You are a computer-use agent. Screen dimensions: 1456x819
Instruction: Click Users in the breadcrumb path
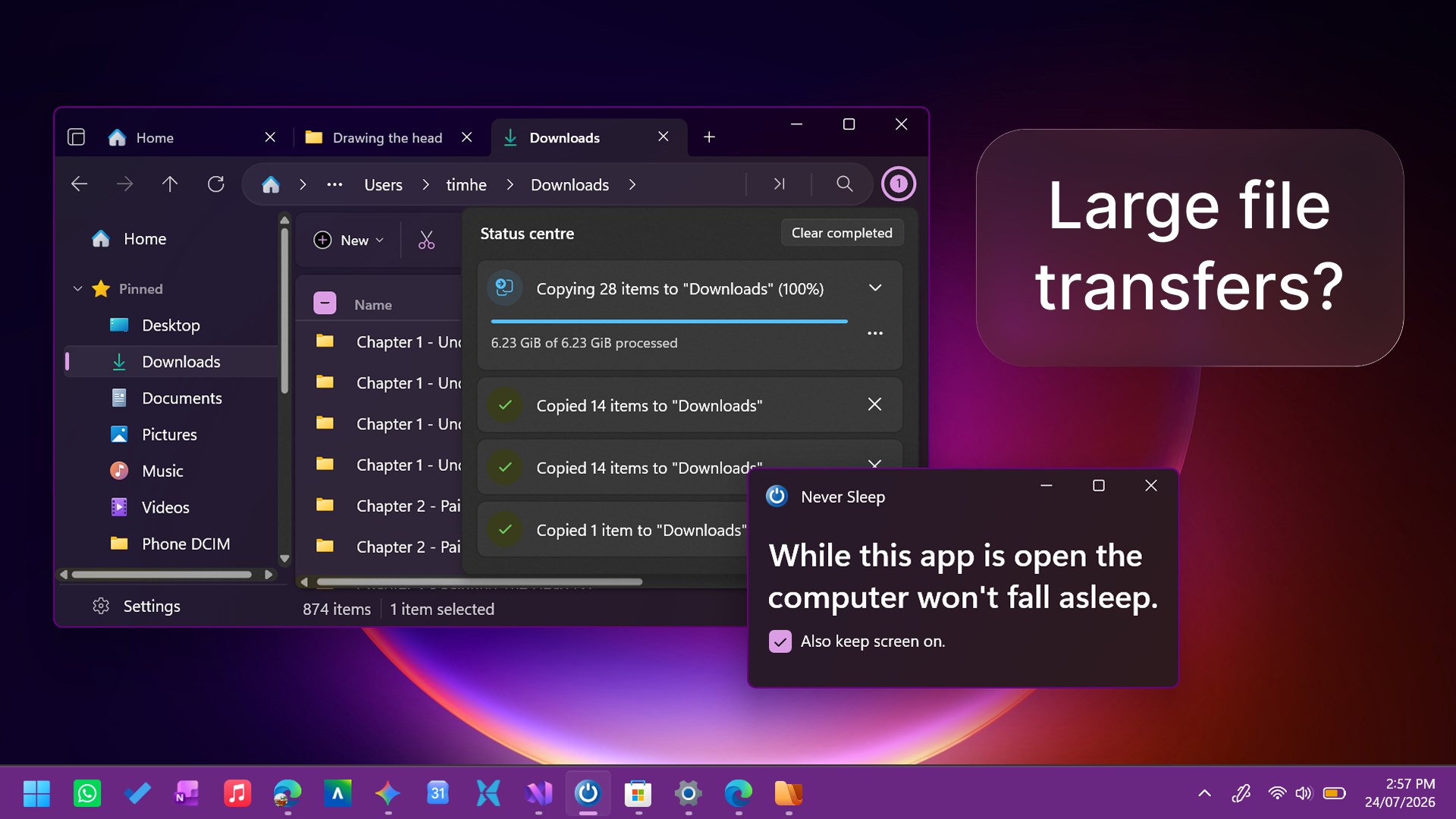pyautogui.click(x=383, y=184)
